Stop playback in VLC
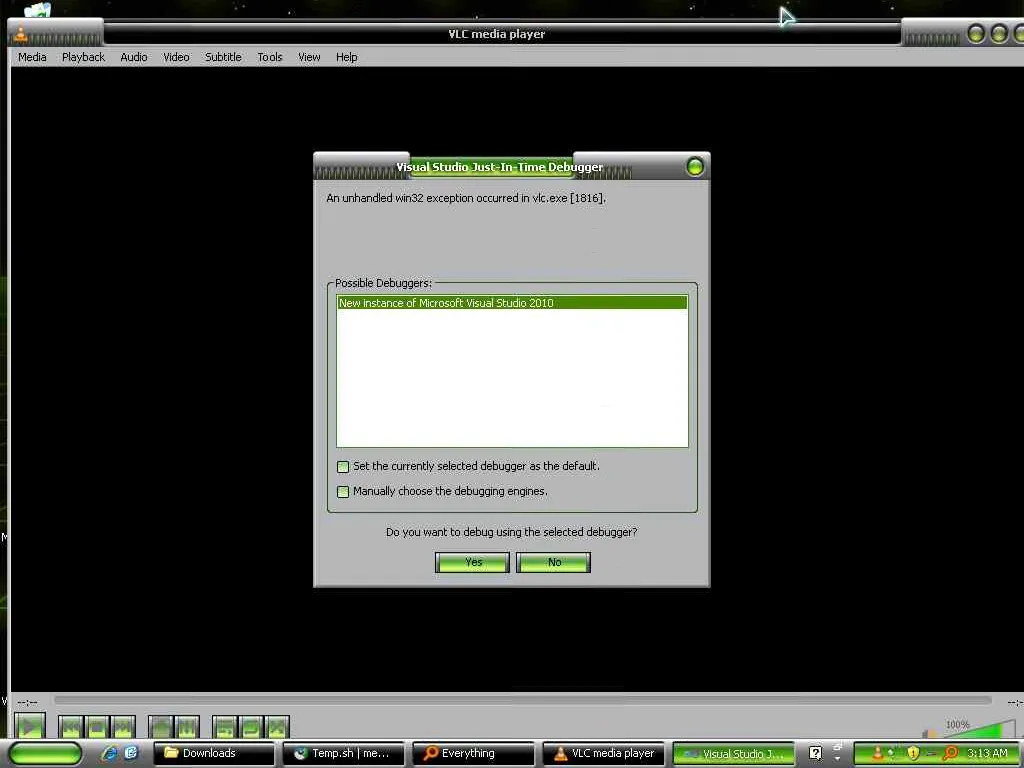Viewport: 1024px width, 768px height. [x=97, y=727]
